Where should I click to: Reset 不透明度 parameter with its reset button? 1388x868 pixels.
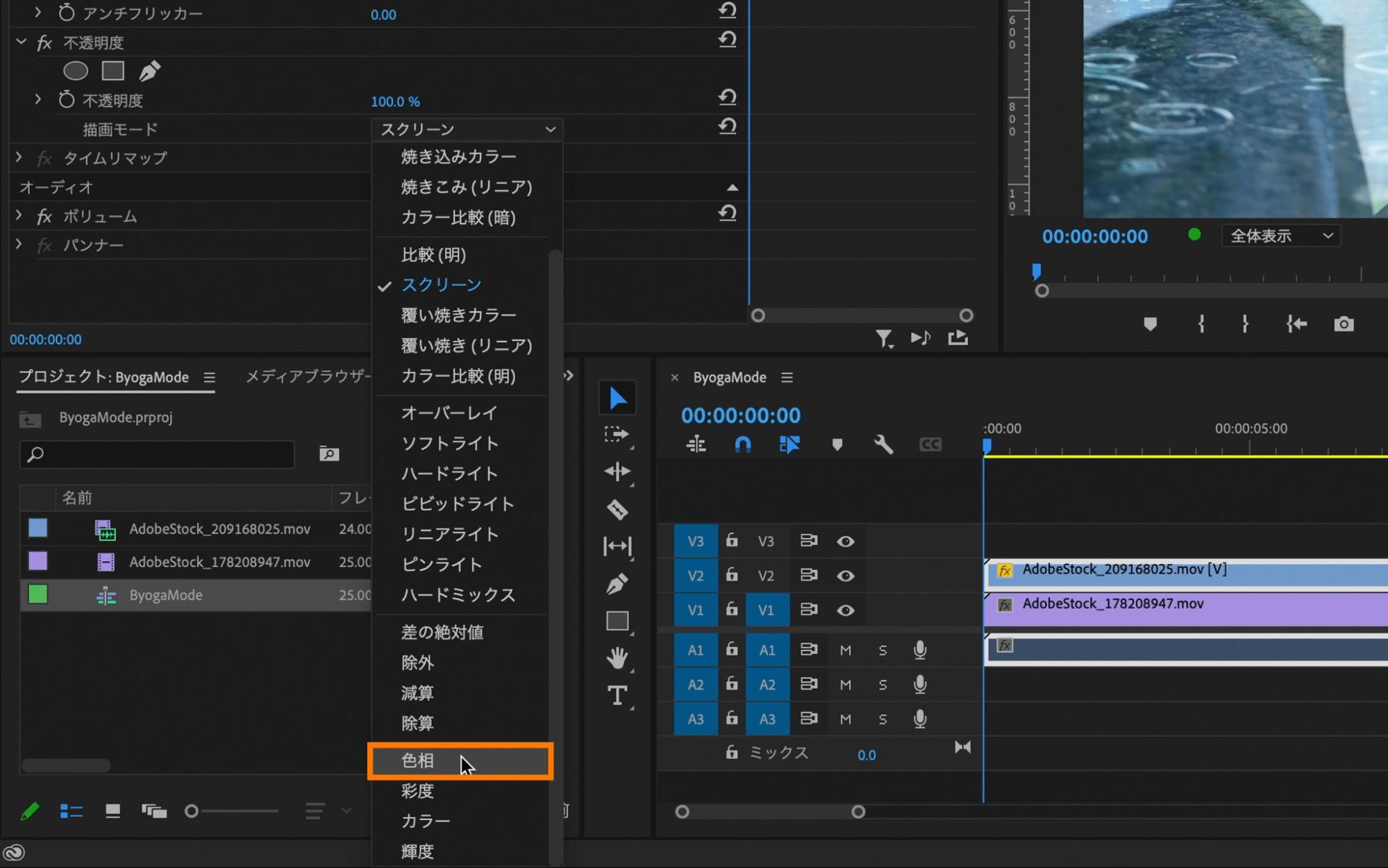pyautogui.click(x=727, y=98)
